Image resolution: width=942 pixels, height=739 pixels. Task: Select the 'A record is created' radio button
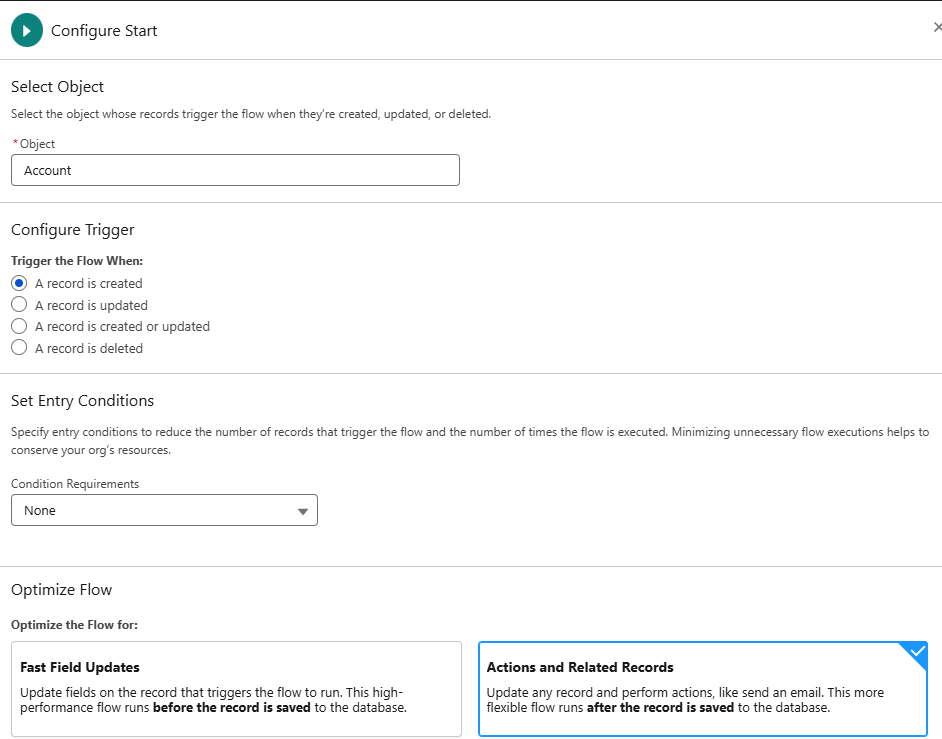tap(19, 283)
